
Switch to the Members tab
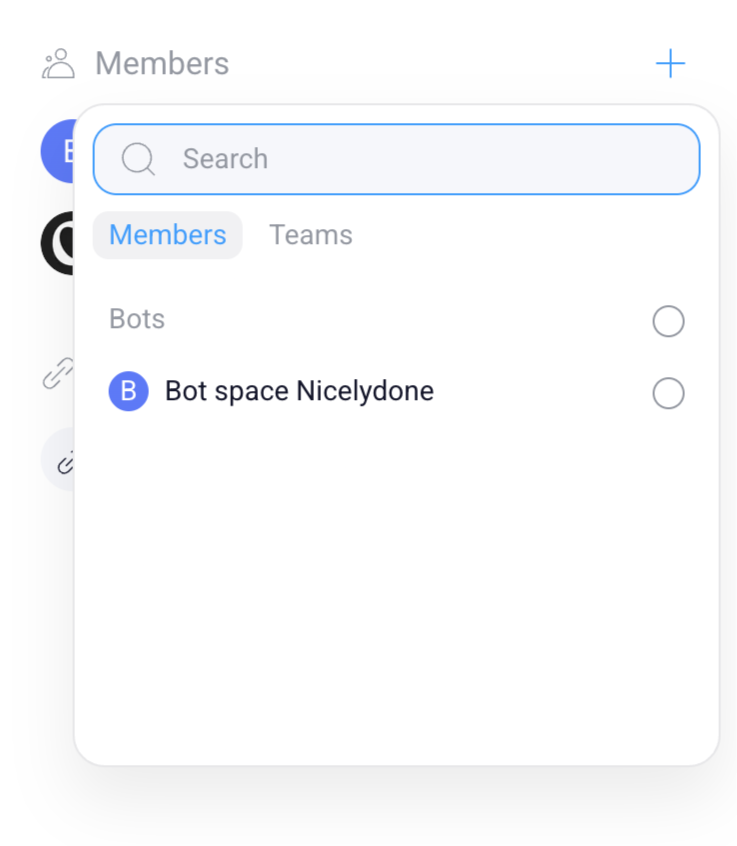[x=167, y=234]
